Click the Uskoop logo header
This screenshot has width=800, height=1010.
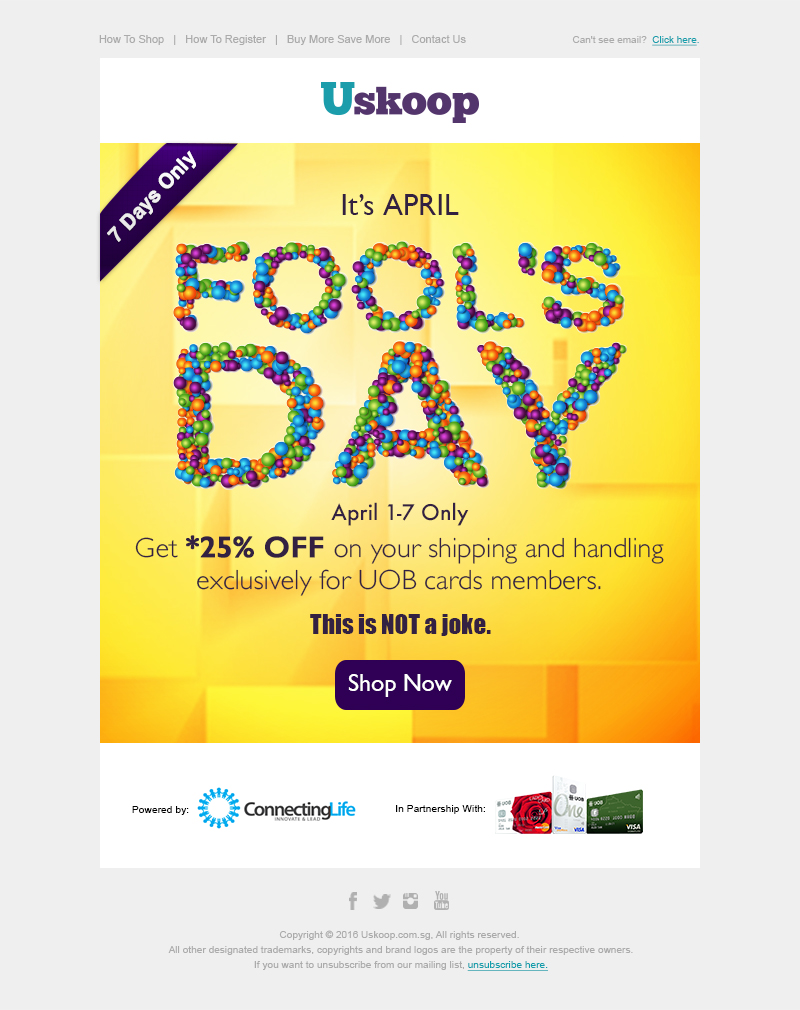tap(400, 101)
